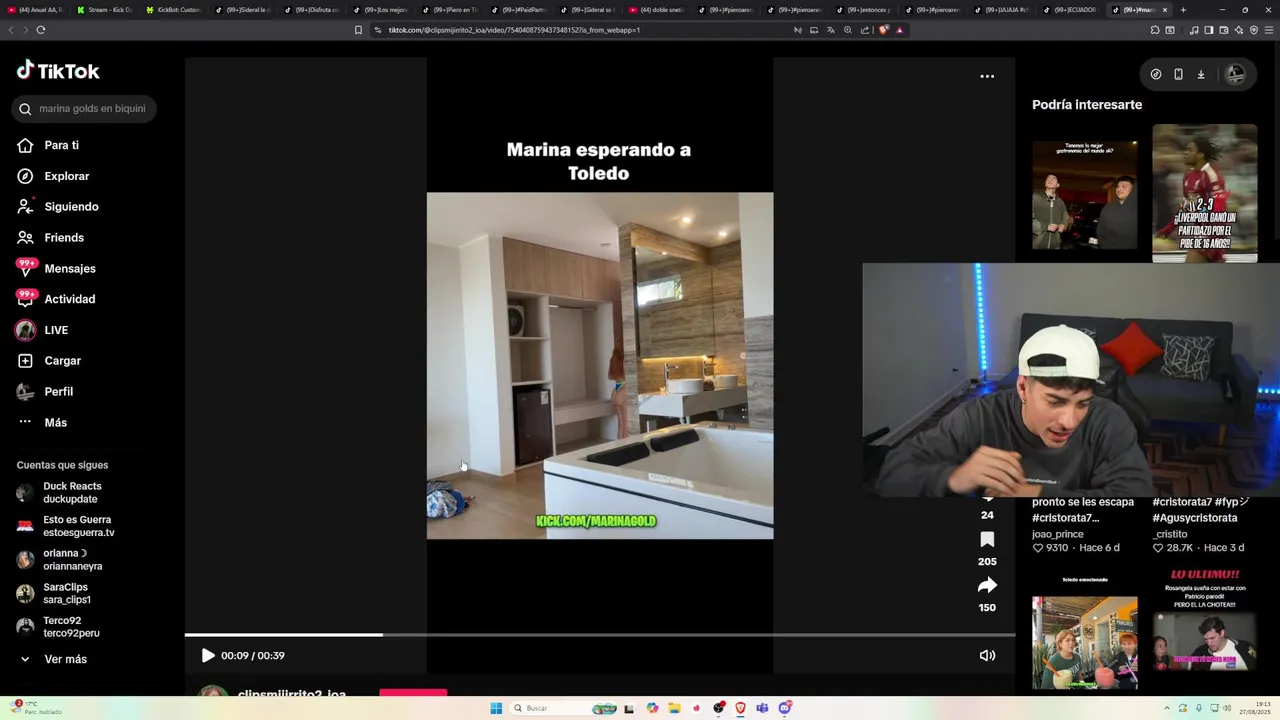Screen dimensions: 1280x720
Task: Open SaraClips account
Action: pos(54,593)
